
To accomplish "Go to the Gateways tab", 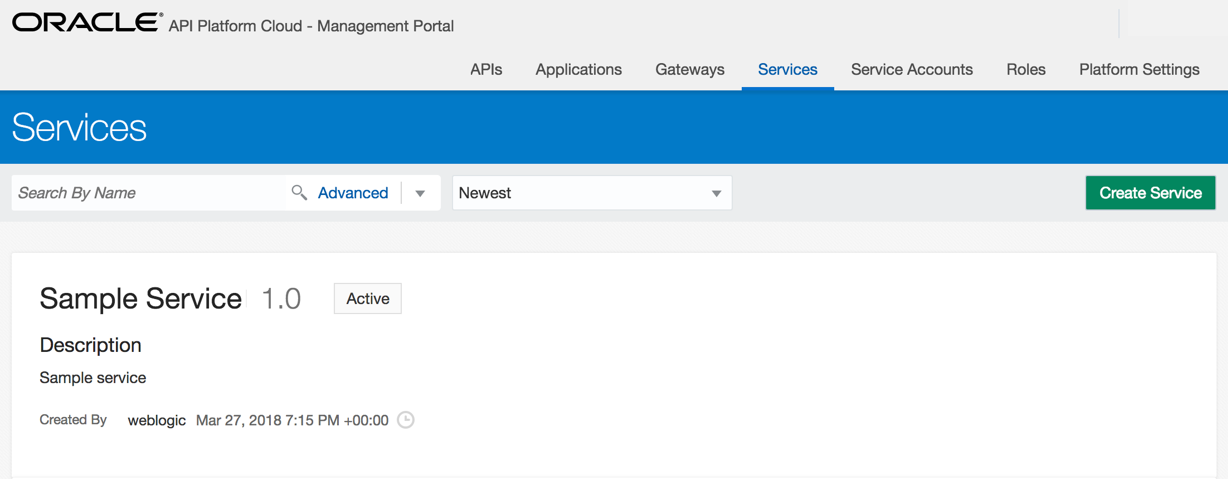I will point(690,69).
